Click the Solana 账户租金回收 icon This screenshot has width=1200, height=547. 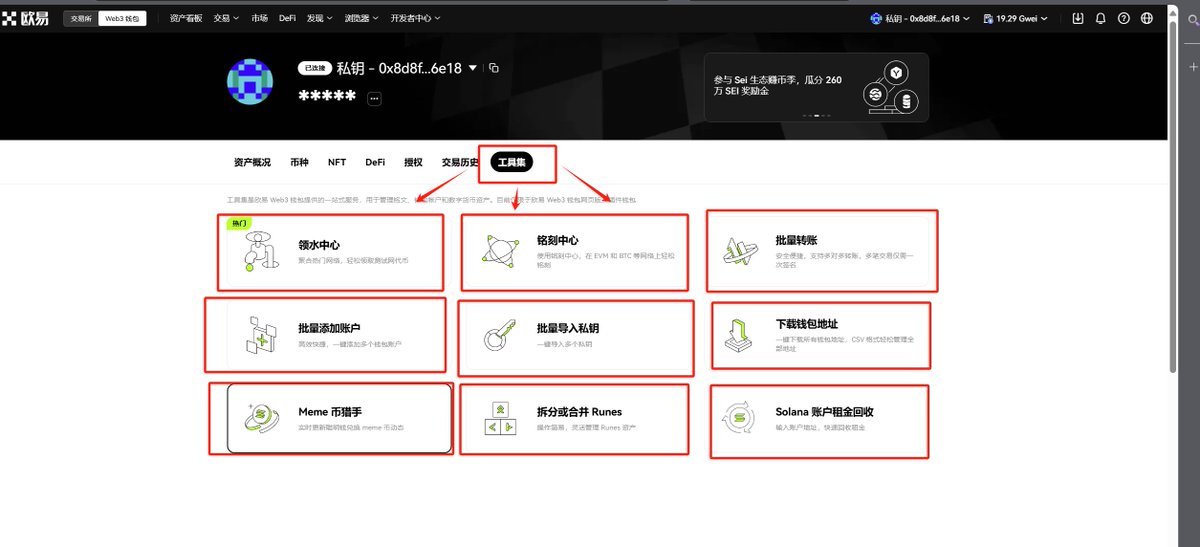738,419
